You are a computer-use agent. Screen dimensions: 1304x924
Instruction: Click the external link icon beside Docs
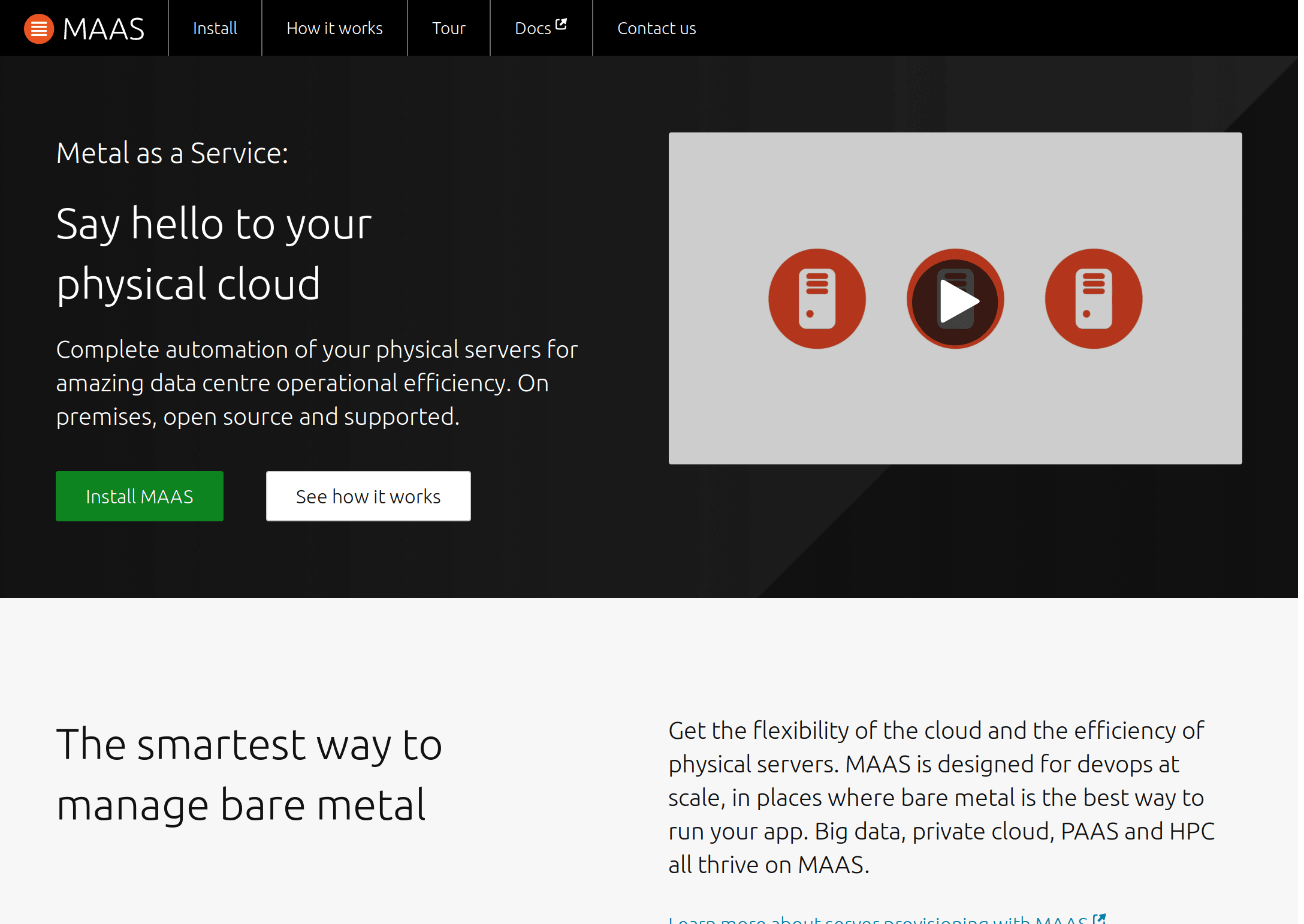pos(561,24)
